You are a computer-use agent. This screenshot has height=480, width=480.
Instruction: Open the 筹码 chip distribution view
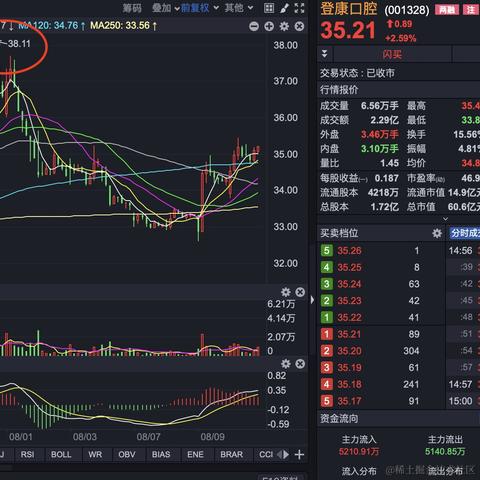tap(132, 8)
